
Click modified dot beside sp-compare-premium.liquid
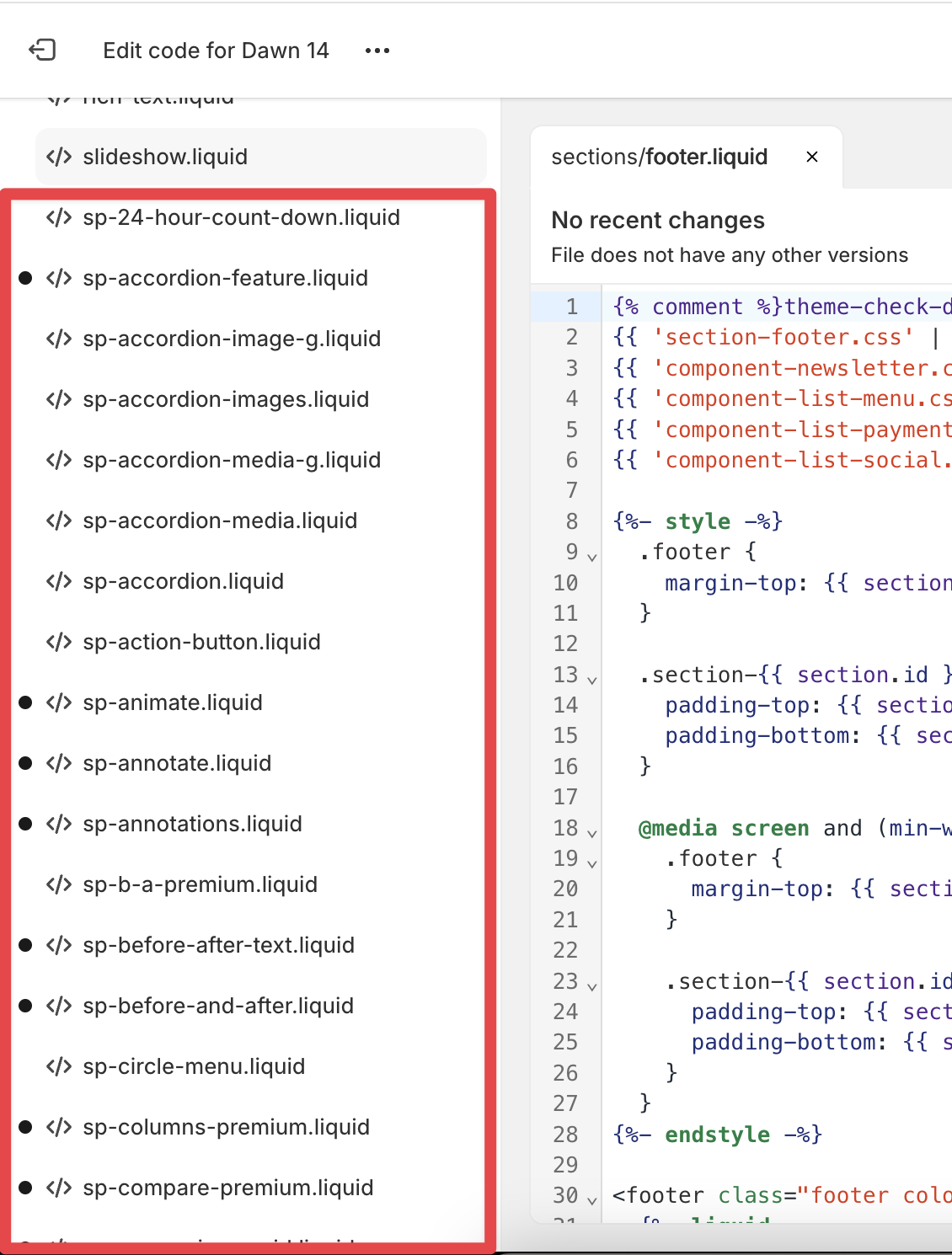(x=25, y=1188)
